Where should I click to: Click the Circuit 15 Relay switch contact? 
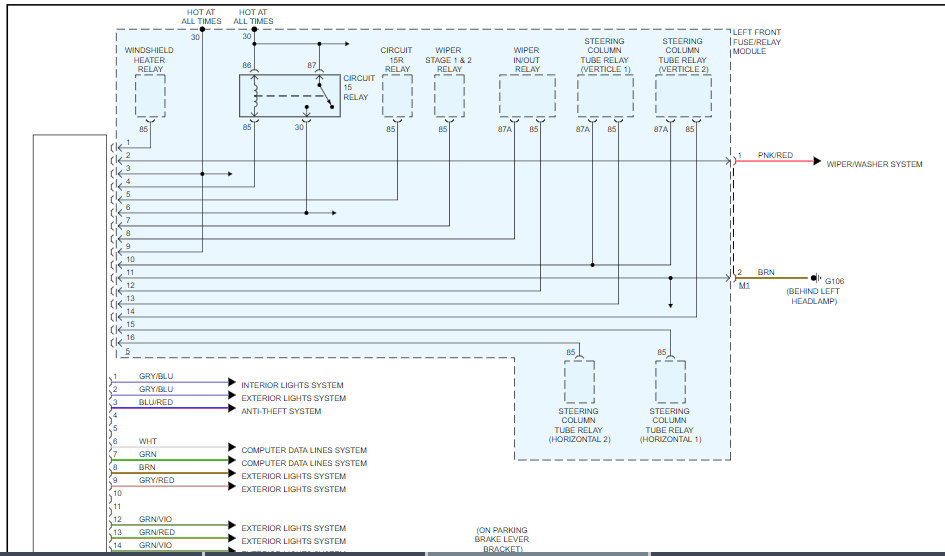coord(325,96)
